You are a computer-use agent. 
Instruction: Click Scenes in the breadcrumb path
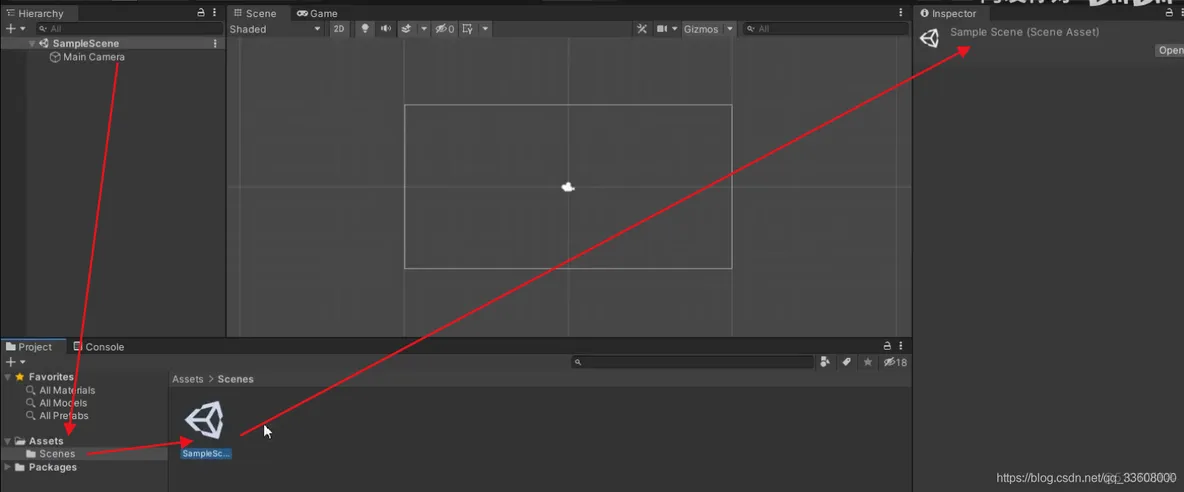(236, 379)
